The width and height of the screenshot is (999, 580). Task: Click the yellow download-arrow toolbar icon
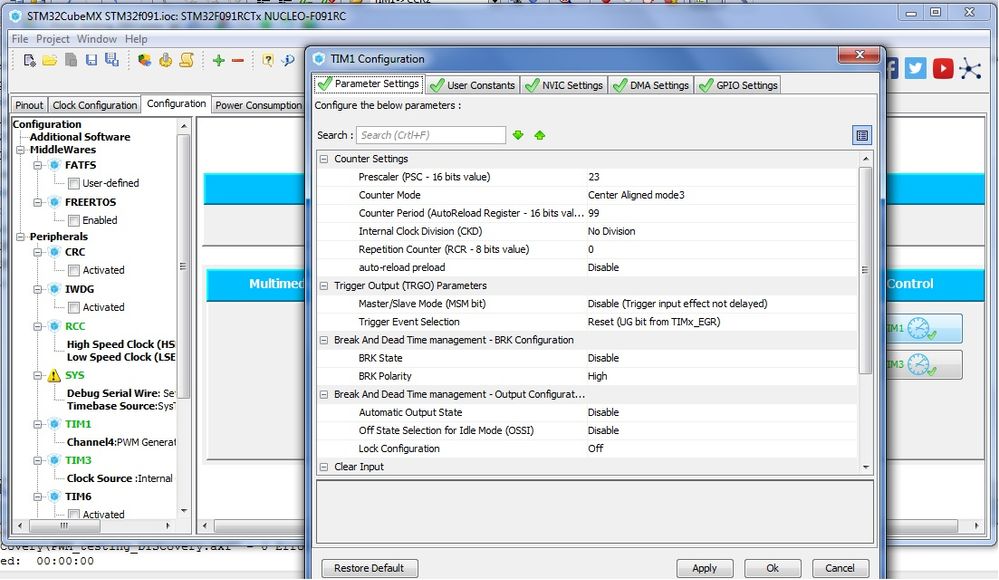[x=166, y=60]
